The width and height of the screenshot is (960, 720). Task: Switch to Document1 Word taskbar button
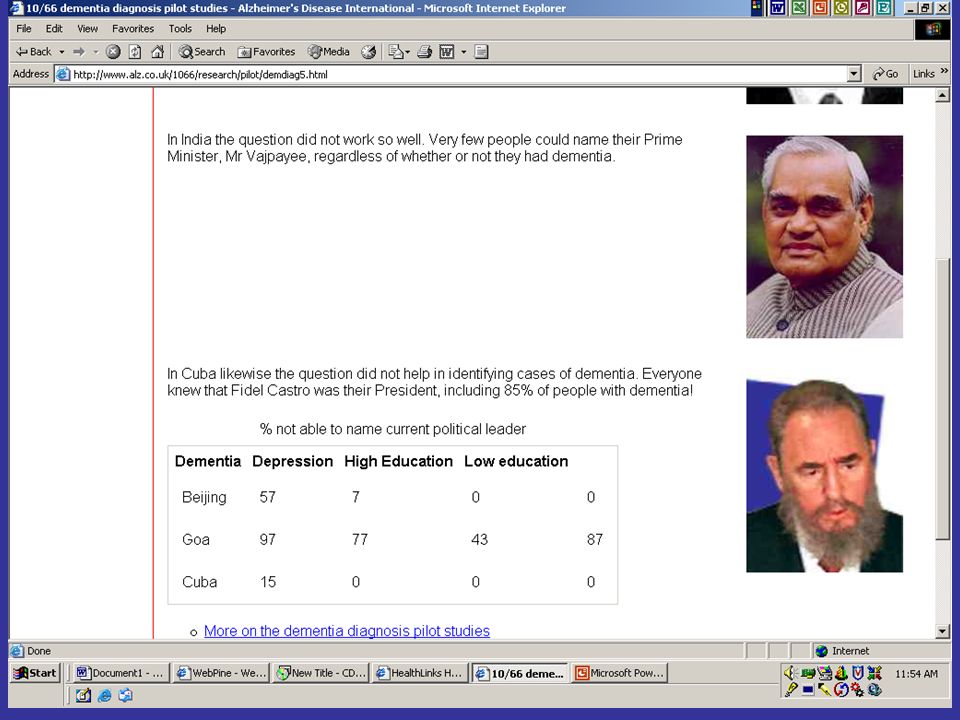point(121,673)
